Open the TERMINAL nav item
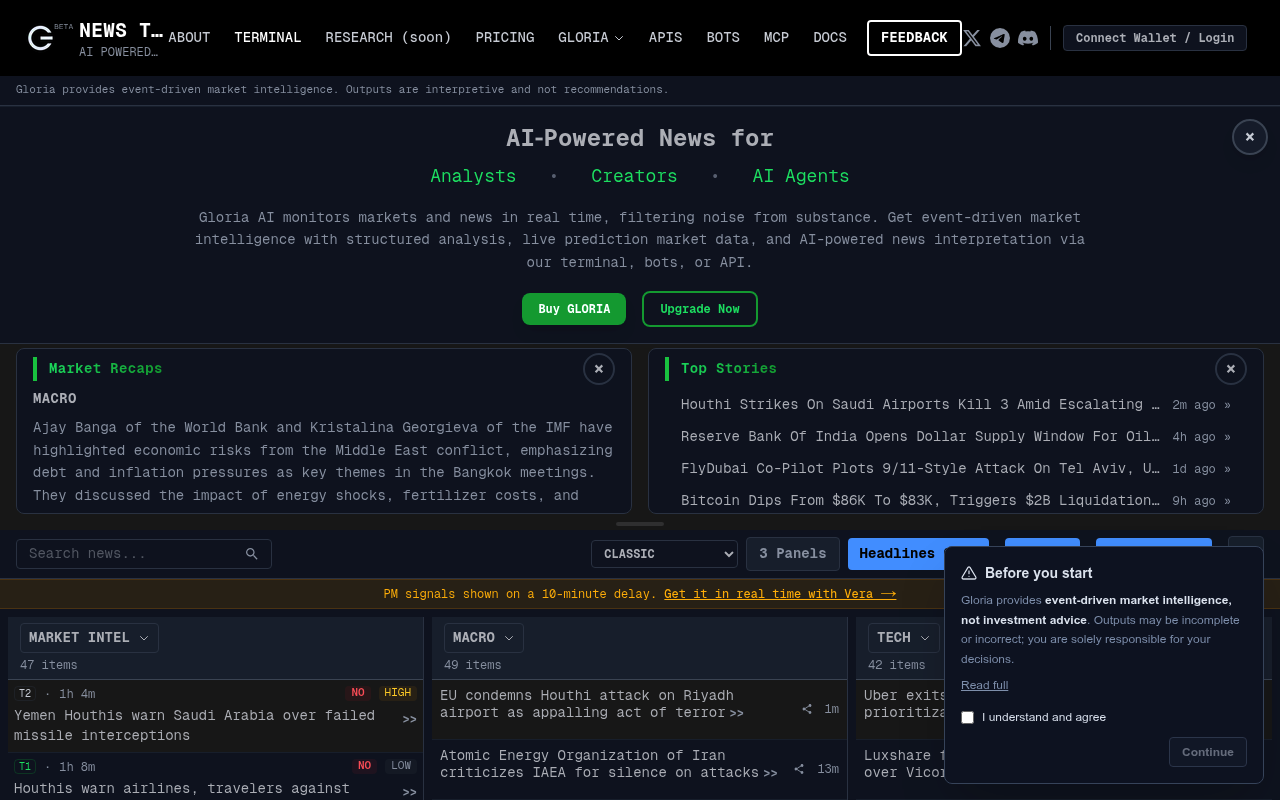 coord(268,38)
